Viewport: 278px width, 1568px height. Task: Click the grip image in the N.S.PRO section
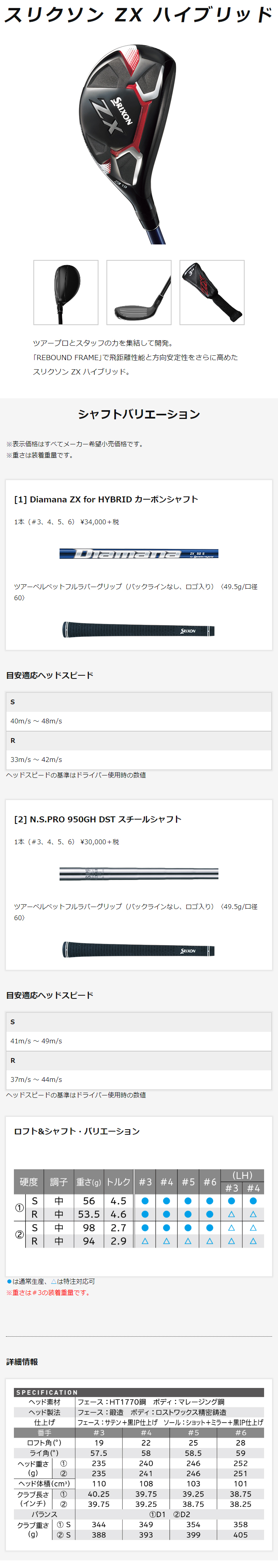139,950
